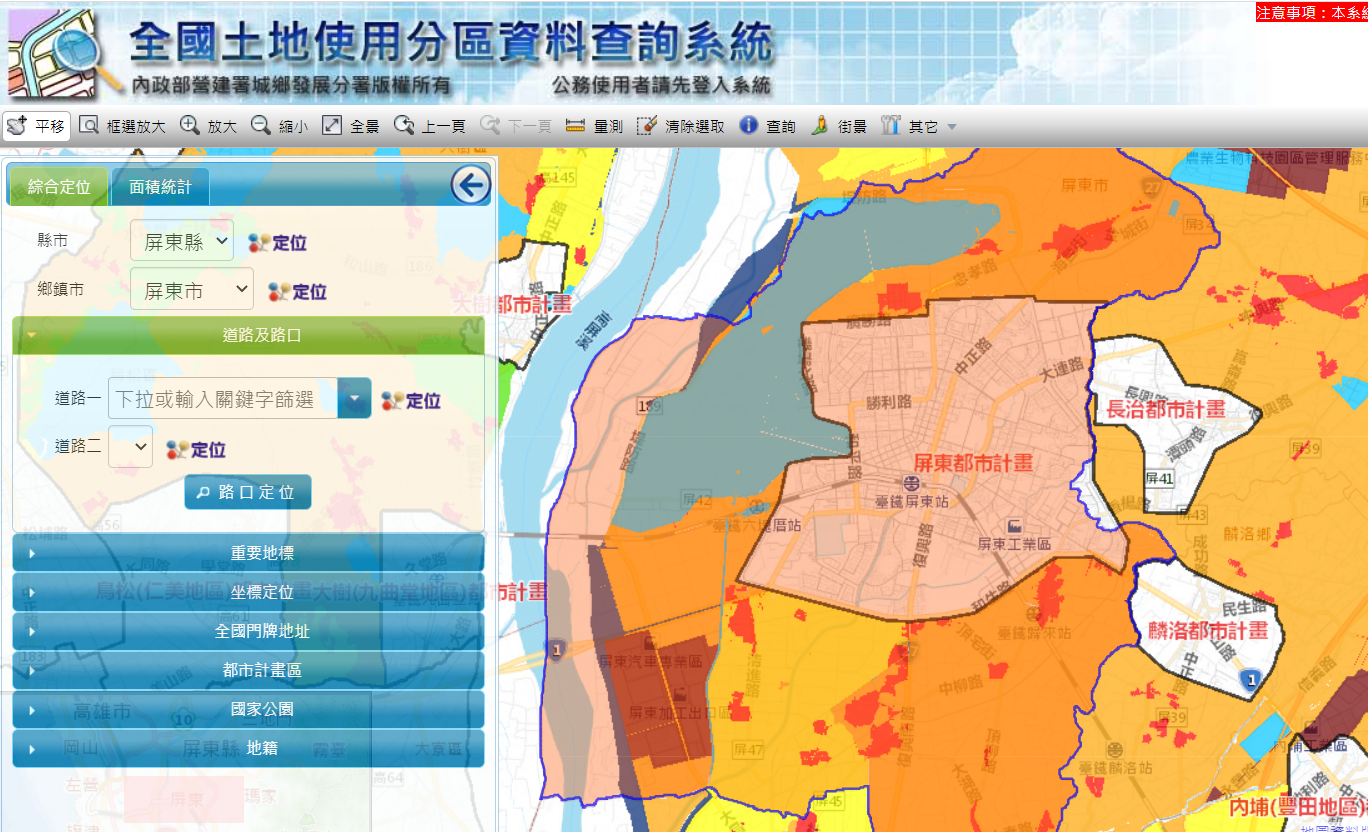The width and height of the screenshot is (1368, 832).
Task: Select the 綜合定位 tab
Action: coord(59,187)
